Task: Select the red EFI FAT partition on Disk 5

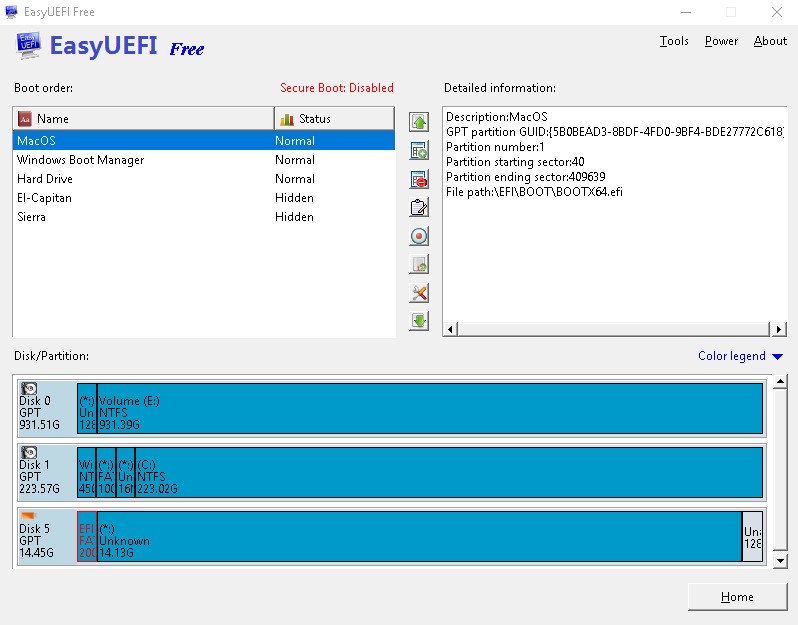Action: [87, 536]
